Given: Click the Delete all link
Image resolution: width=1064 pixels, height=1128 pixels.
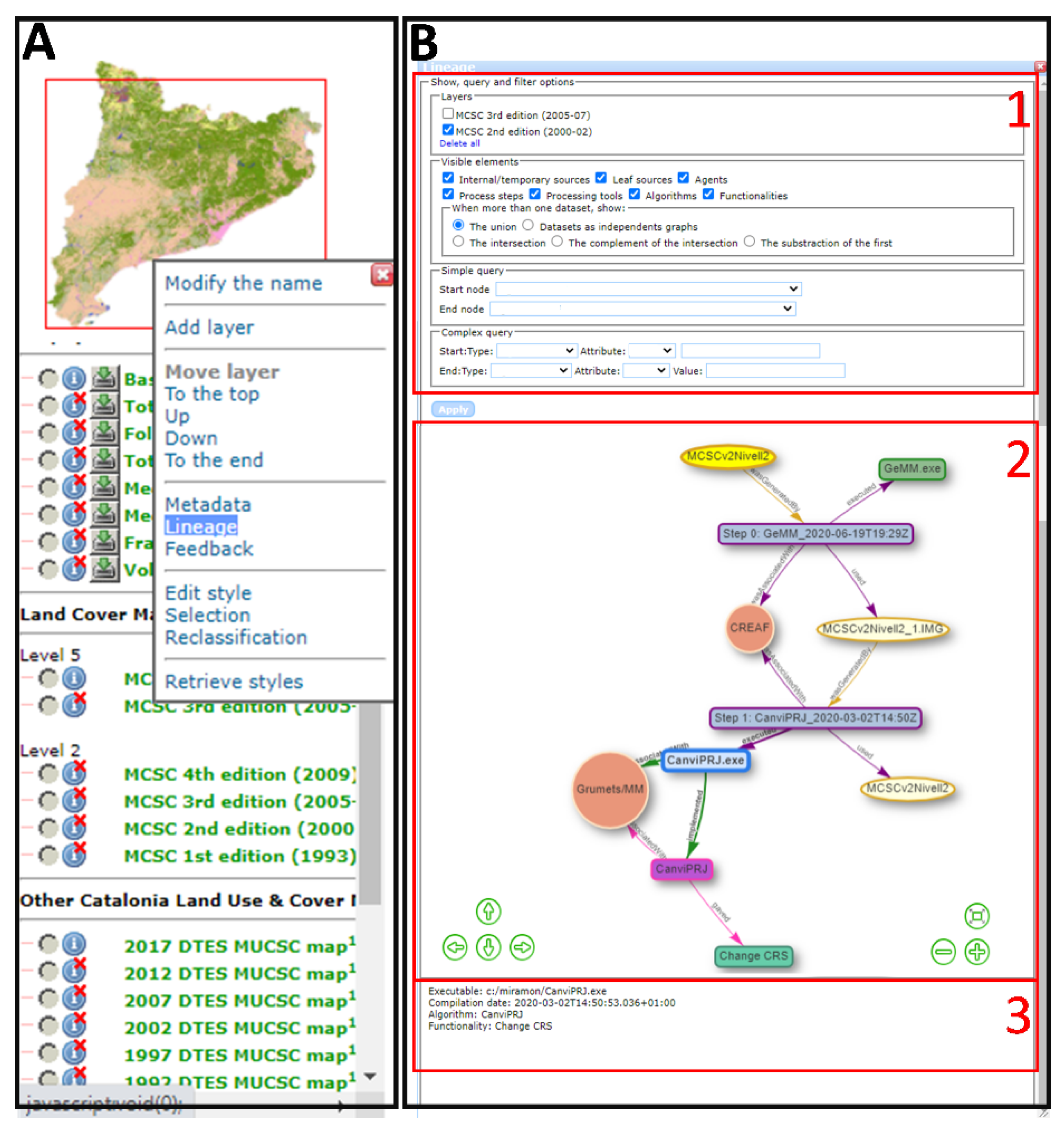Looking at the screenshot, I should (x=459, y=144).
